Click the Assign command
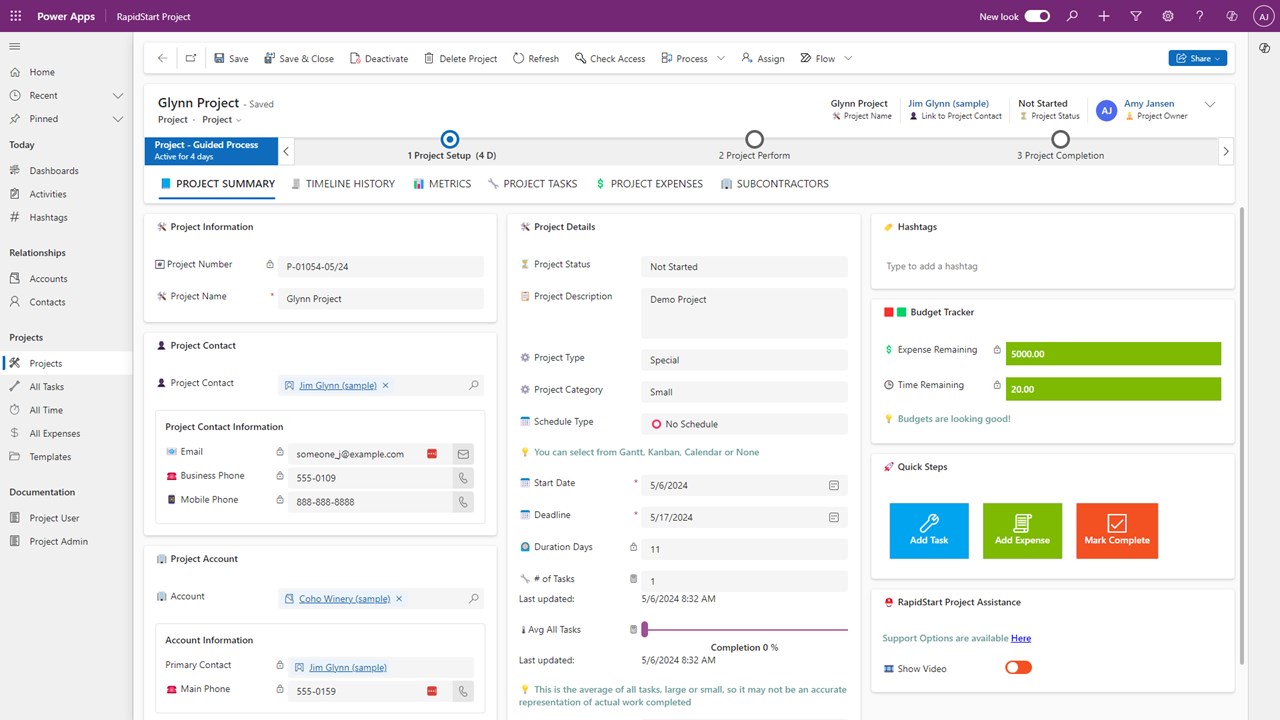Screen dimensions: 1280x720 pyautogui.click(x=763, y=58)
